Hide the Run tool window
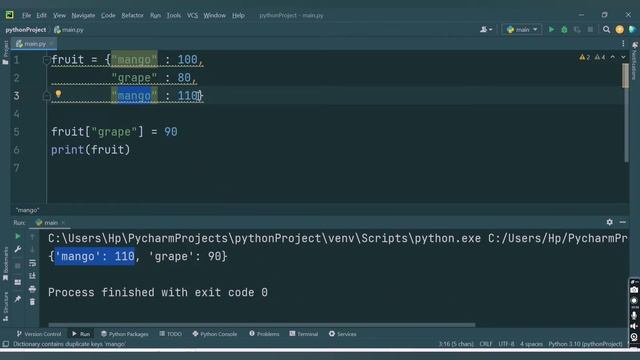The image size is (640, 360). 622,222
